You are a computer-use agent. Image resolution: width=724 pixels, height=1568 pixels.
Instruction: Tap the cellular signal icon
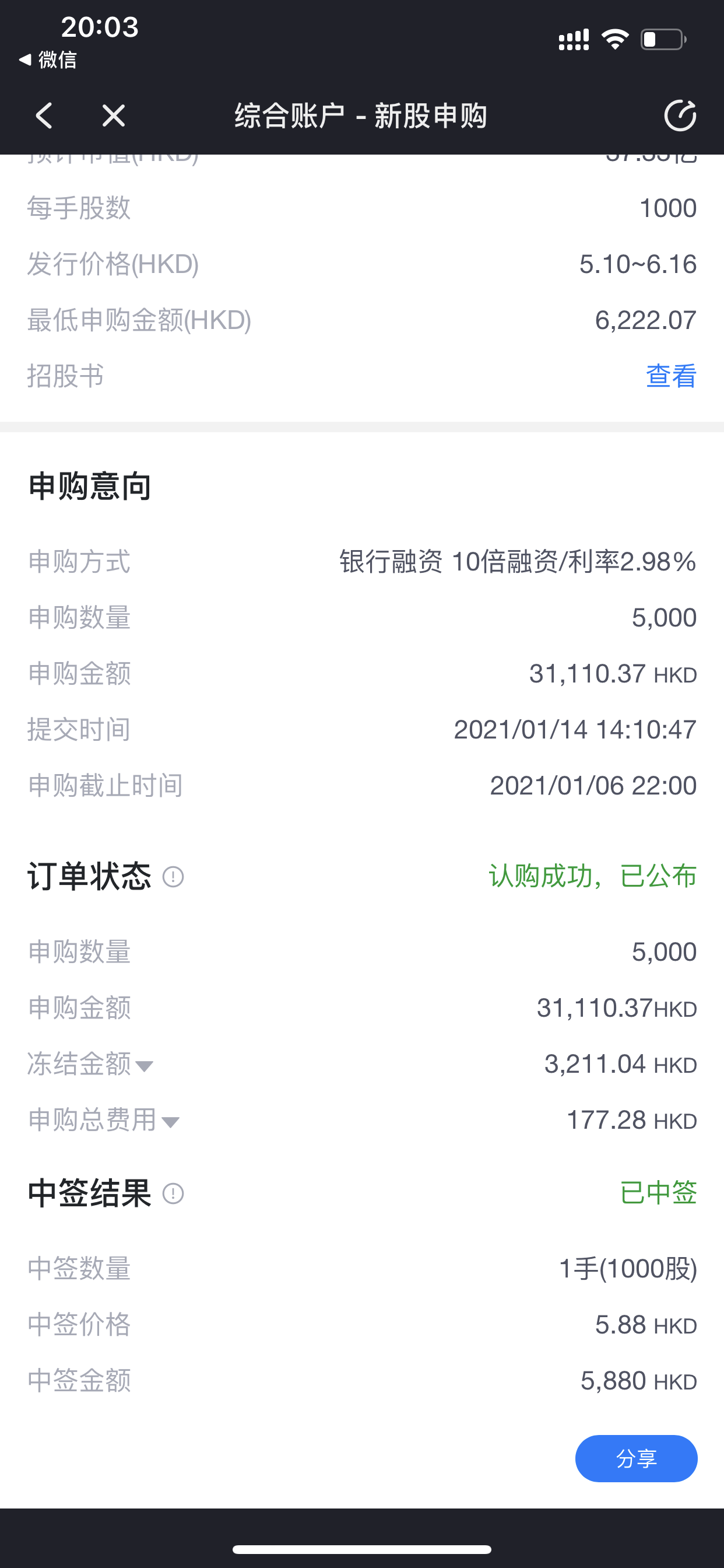click(574, 40)
